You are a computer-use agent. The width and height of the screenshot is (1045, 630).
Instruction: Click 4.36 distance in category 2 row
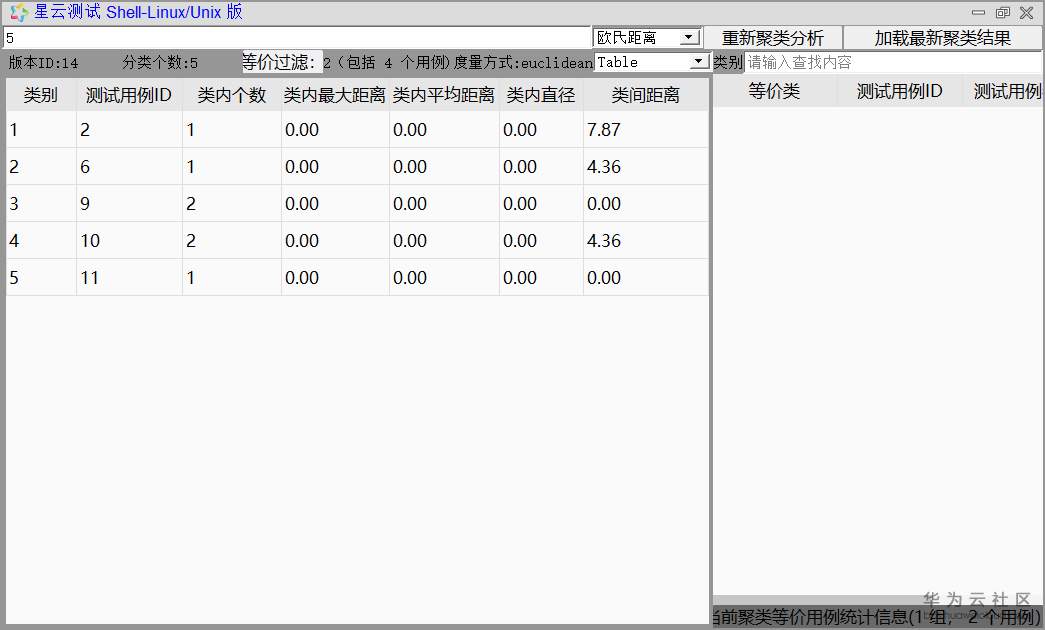[645, 167]
